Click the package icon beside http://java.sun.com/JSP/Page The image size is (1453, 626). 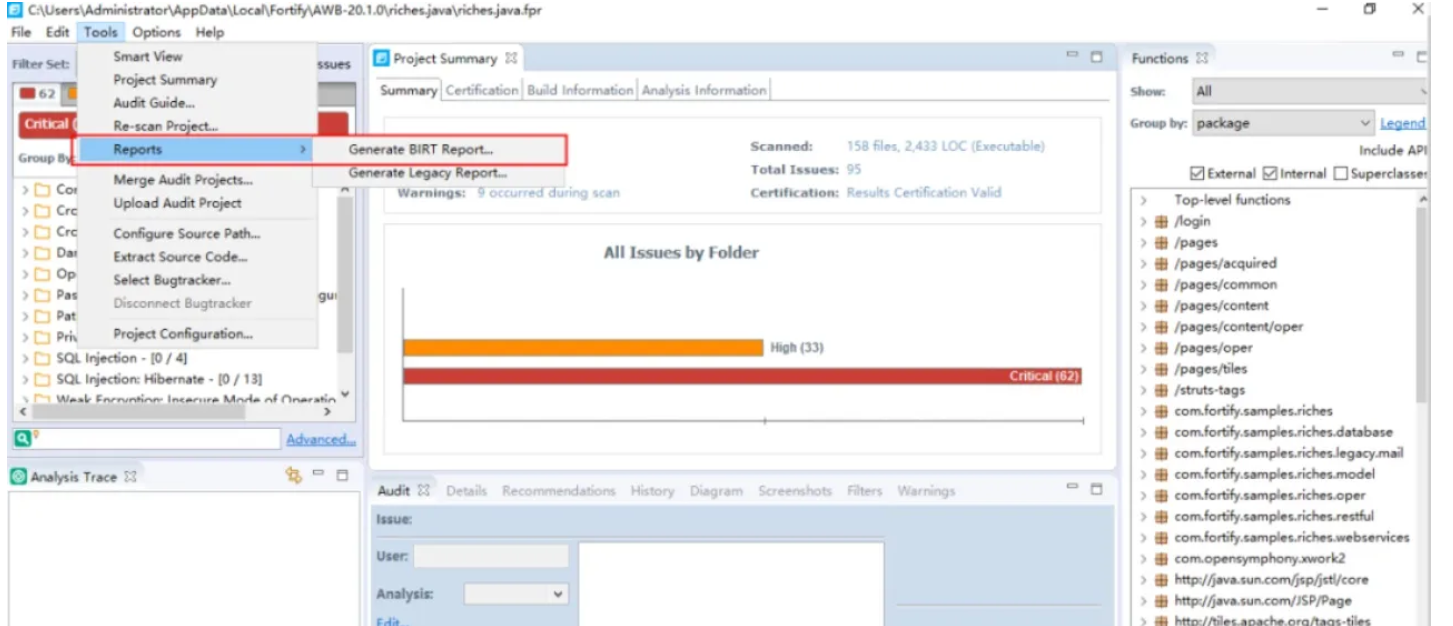coord(1161,601)
